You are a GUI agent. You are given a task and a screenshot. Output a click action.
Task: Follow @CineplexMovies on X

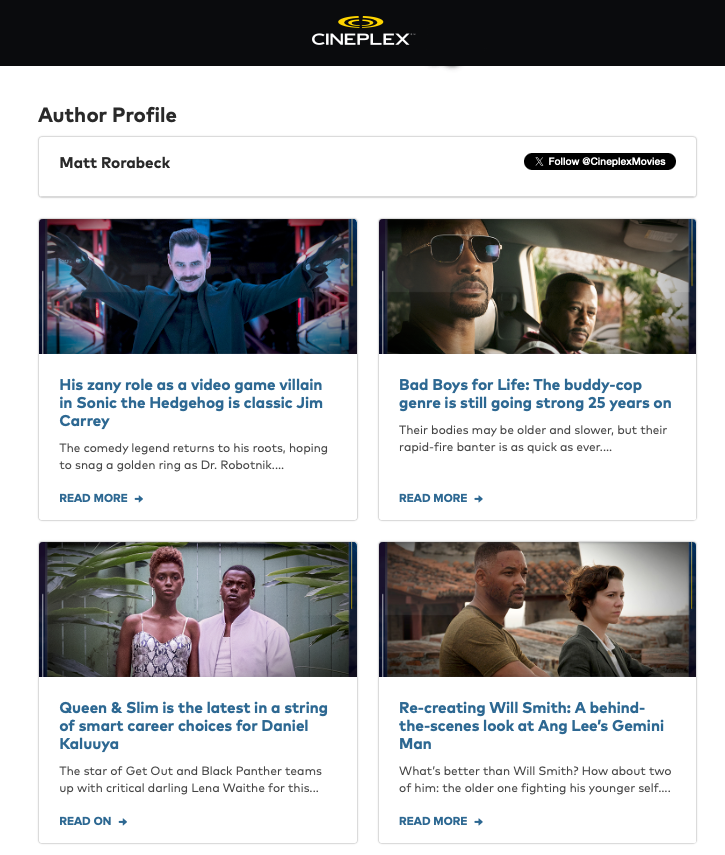(600, 161)
